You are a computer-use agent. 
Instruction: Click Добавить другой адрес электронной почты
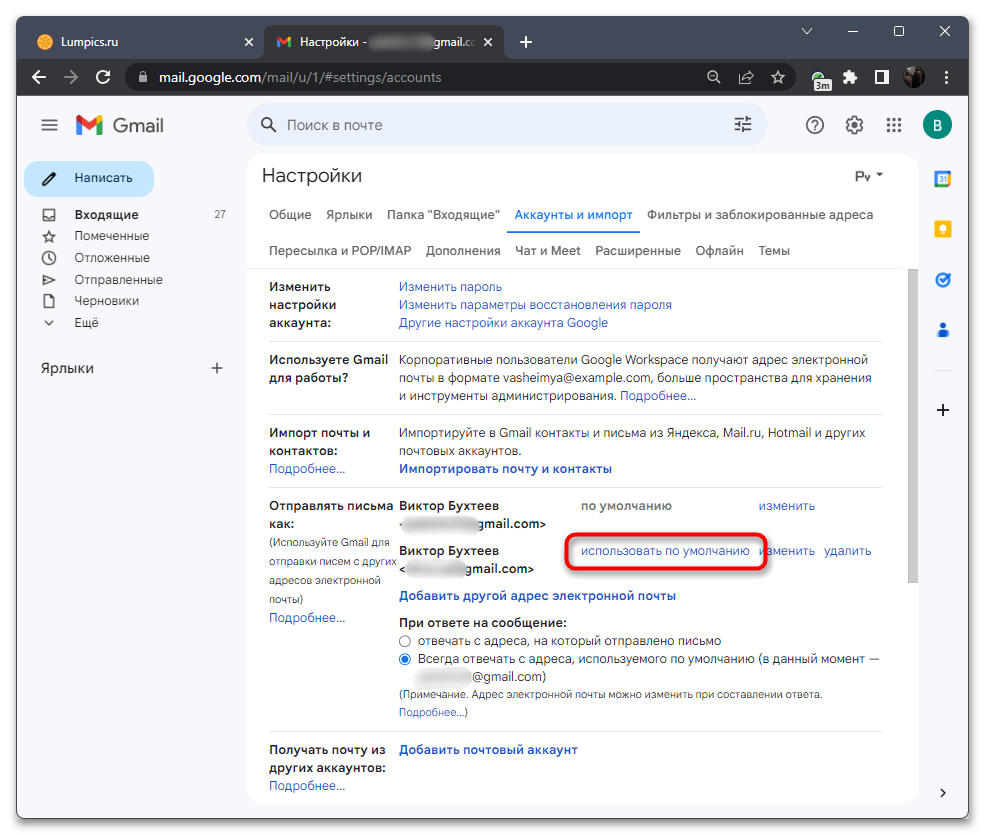coord(537,596)
